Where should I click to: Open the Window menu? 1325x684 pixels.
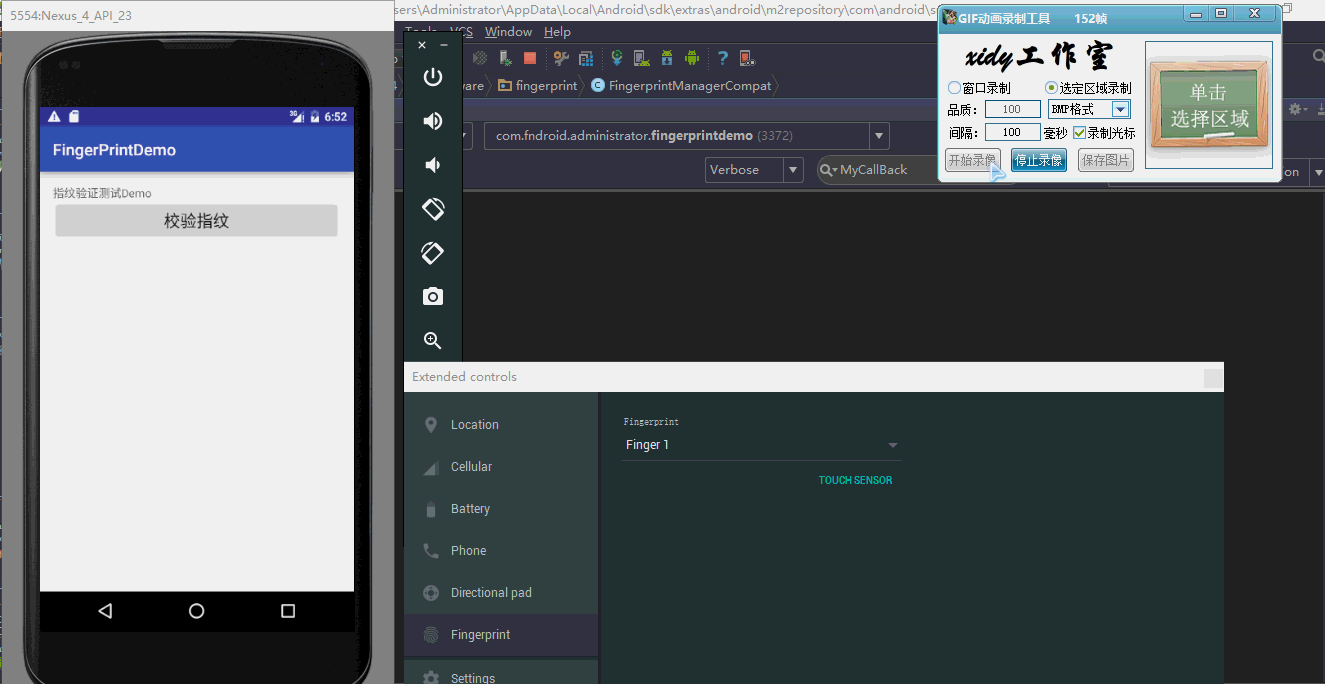pos(508,32)
